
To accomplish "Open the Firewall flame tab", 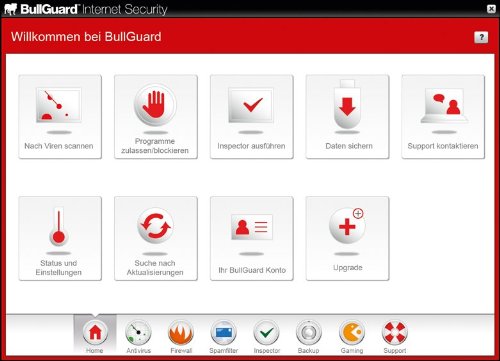I will coord(181,337).
